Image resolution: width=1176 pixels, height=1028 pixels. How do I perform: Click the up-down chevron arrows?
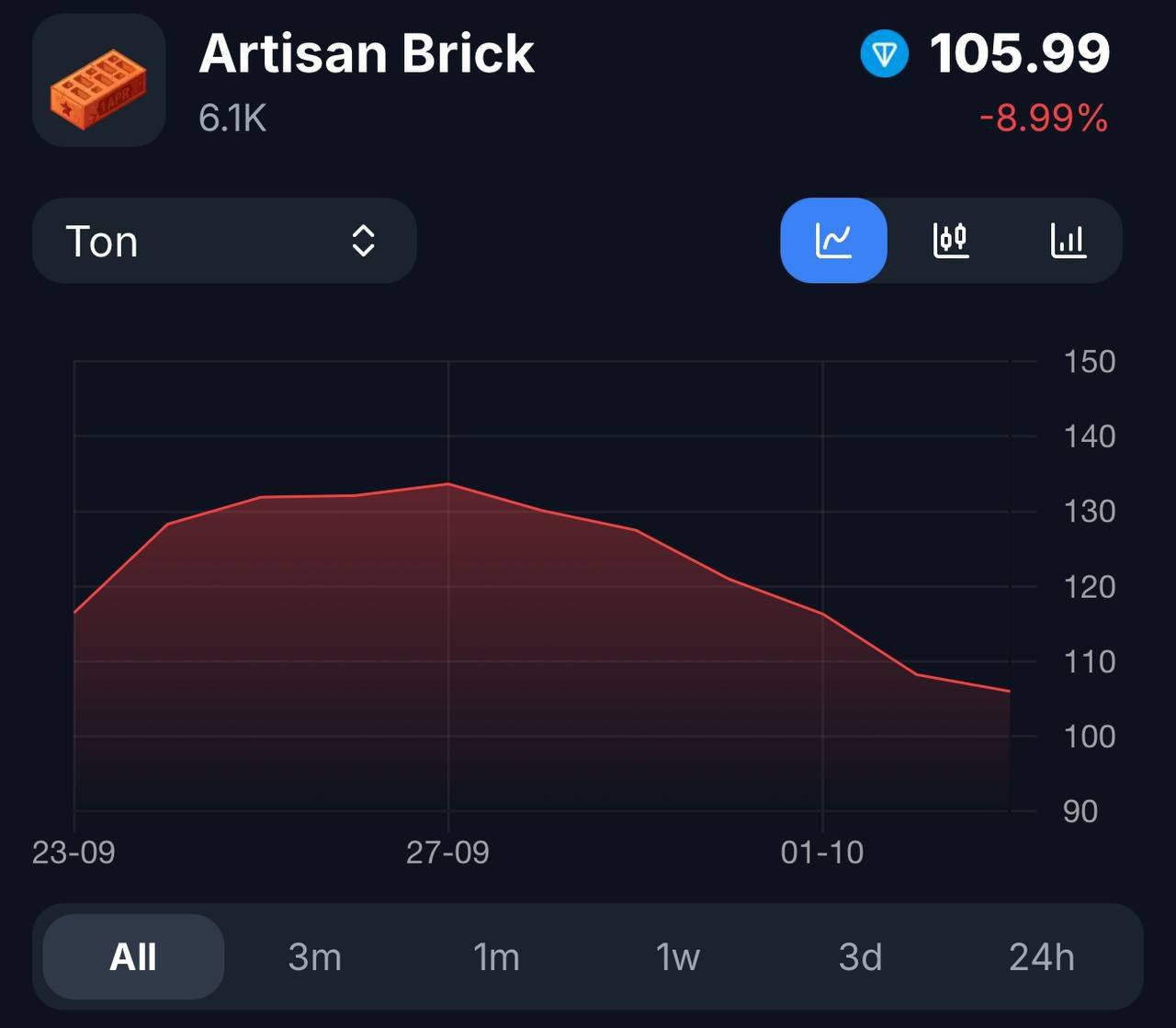pyautogui.click(x=364, y=241)
